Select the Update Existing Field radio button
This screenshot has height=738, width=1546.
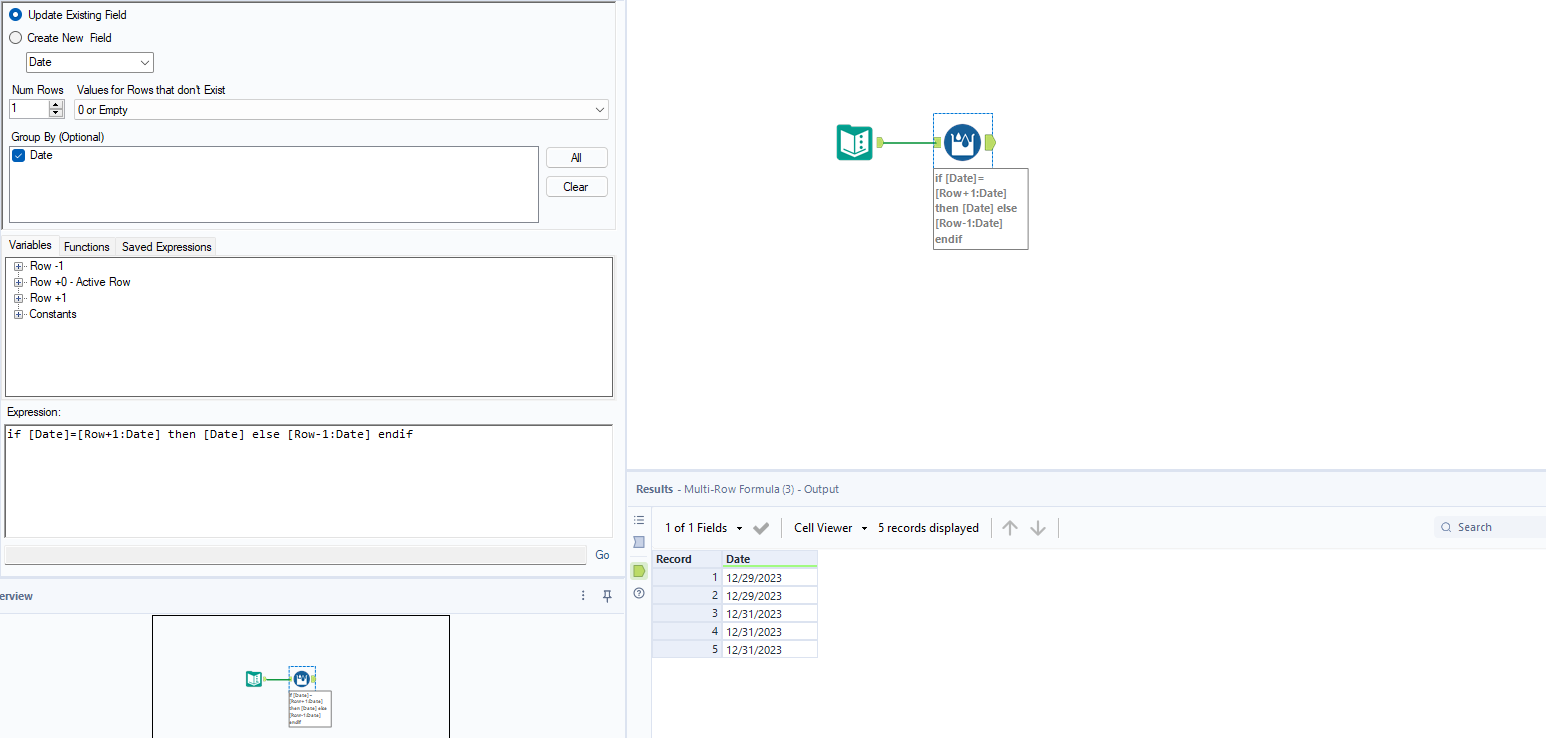click(x=15, y=15)
